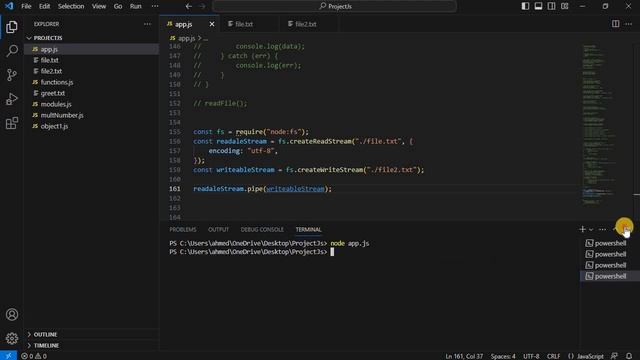Open the Edit menu
Viewport: 640px width, 360px height.
(44, 6)
